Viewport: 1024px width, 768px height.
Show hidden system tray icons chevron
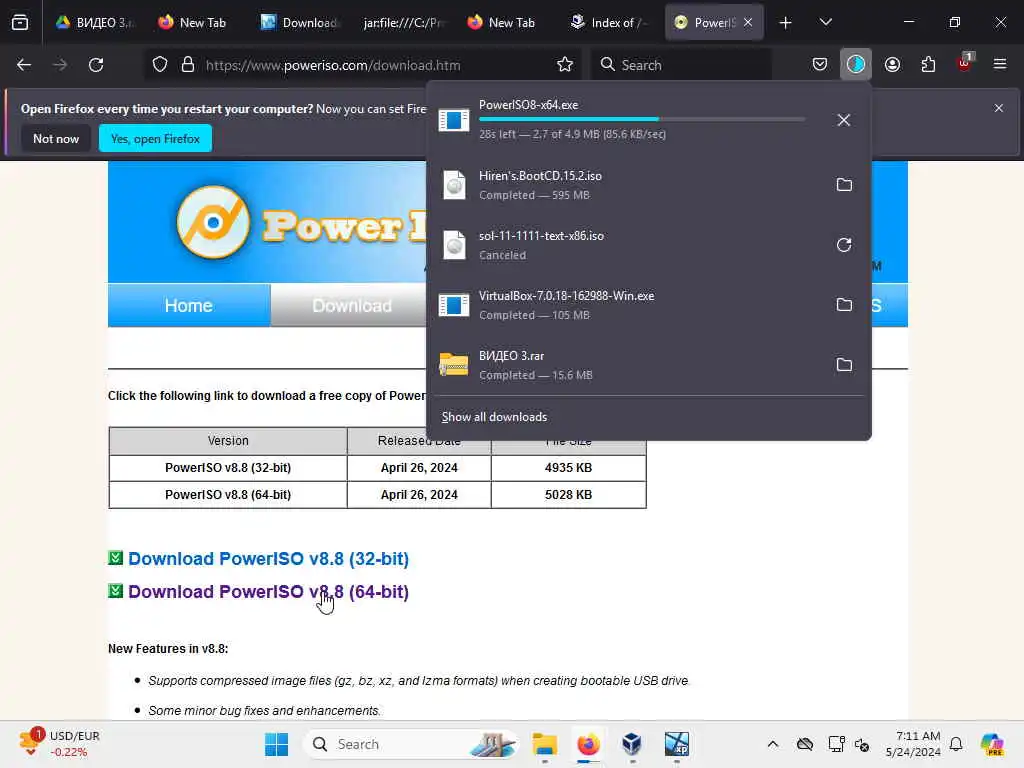pos(773,744)
